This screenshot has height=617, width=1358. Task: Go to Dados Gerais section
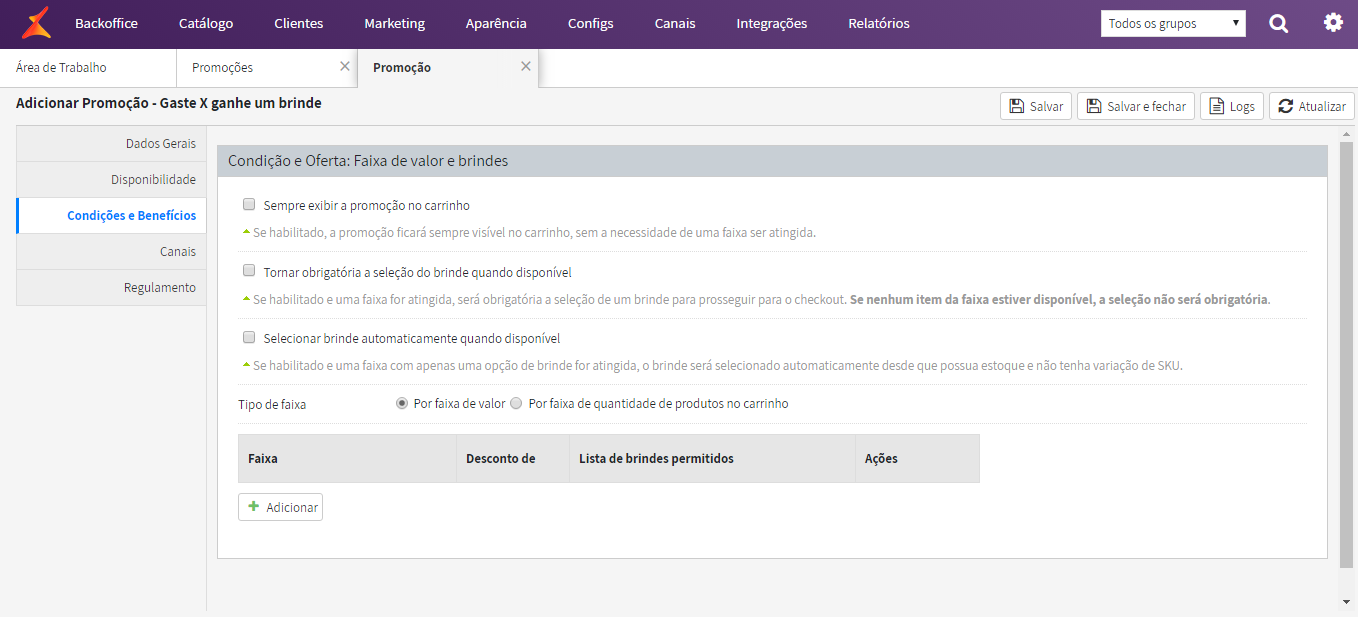click(111, 143)
